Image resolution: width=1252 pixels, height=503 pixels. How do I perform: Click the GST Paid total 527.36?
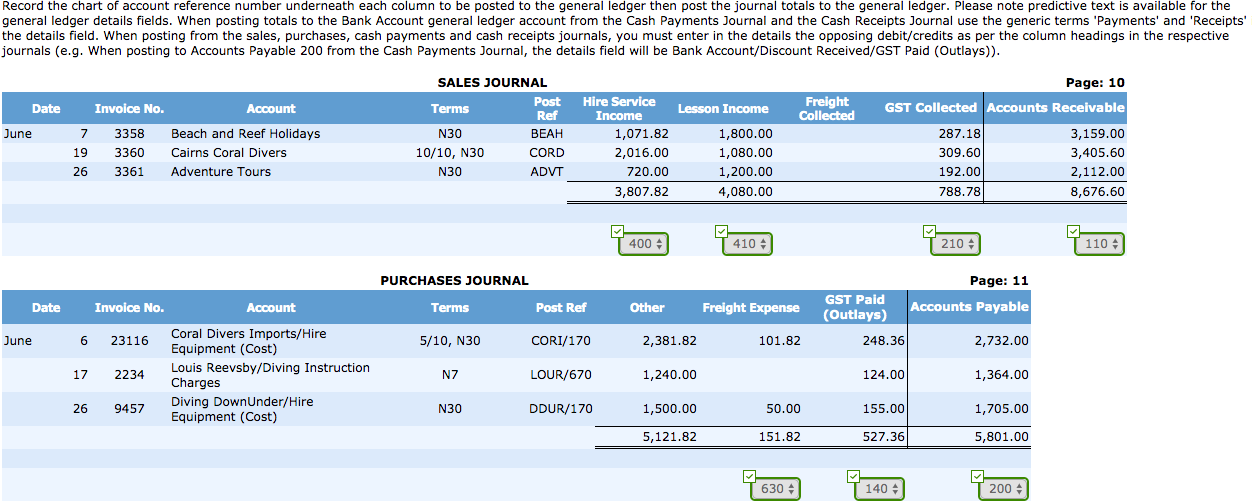pyautogui.click(x=884, y=437)
